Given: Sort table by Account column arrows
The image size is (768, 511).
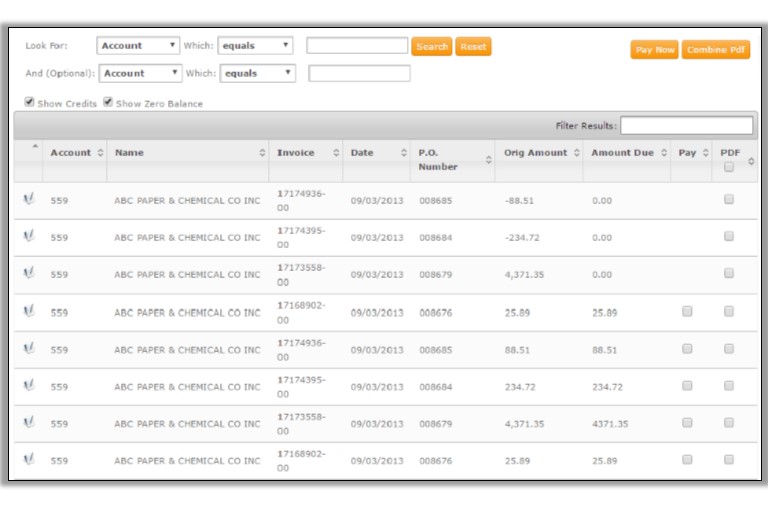Looking at the screenshot, I should 100,153.
